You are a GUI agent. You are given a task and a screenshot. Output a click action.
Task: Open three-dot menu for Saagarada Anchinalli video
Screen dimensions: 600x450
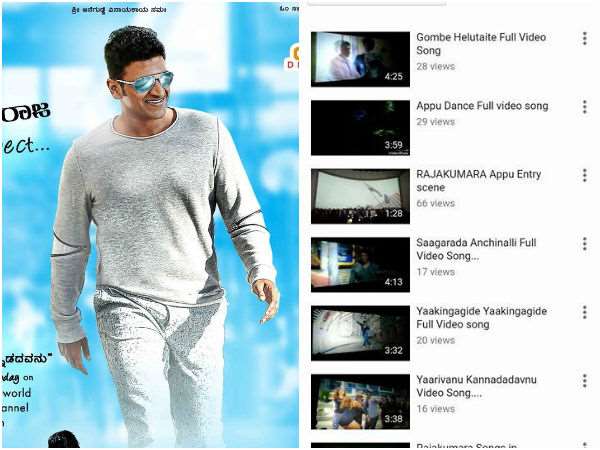[584, 244]
